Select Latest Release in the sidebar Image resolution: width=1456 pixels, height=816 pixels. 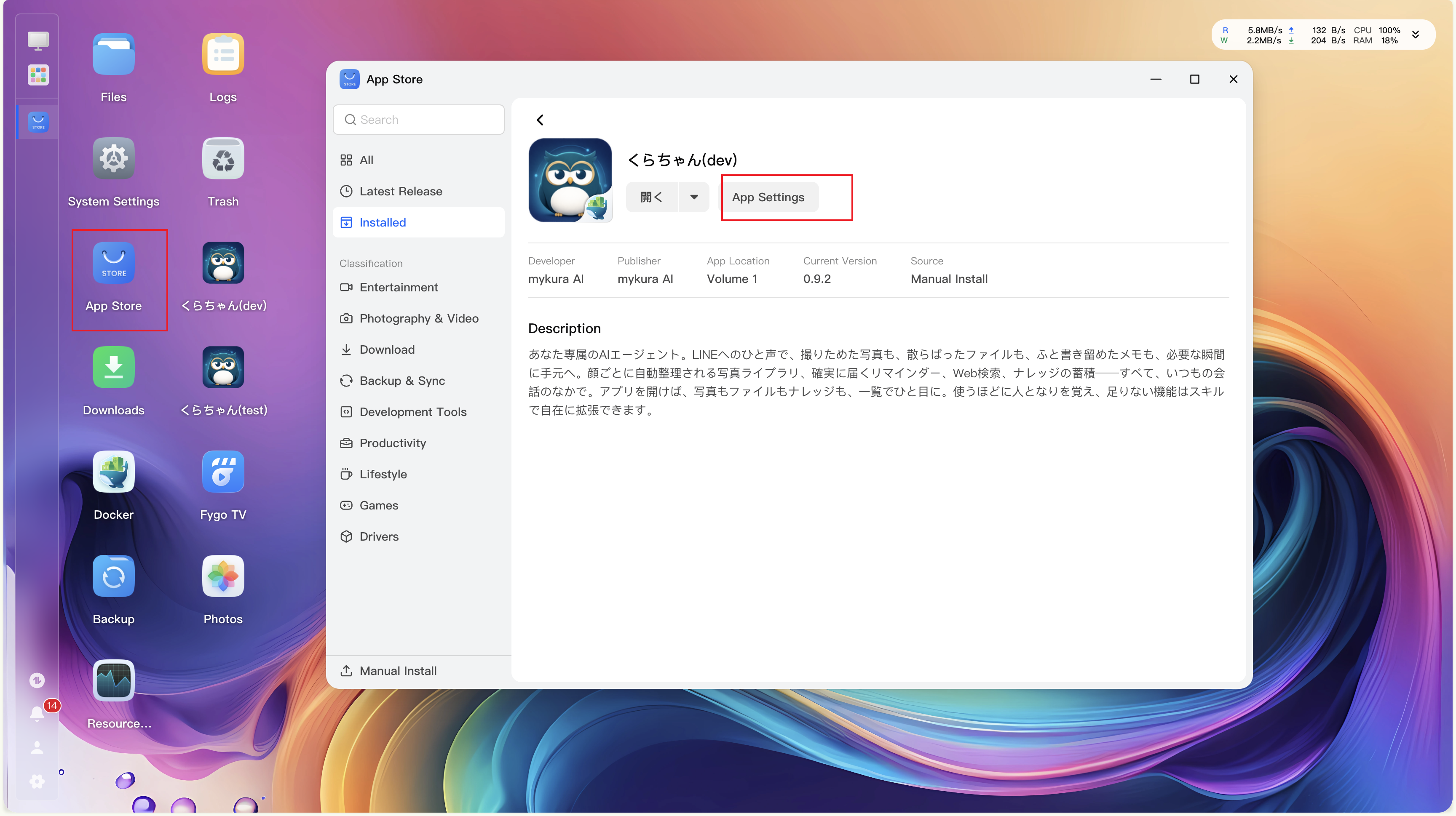419,192
